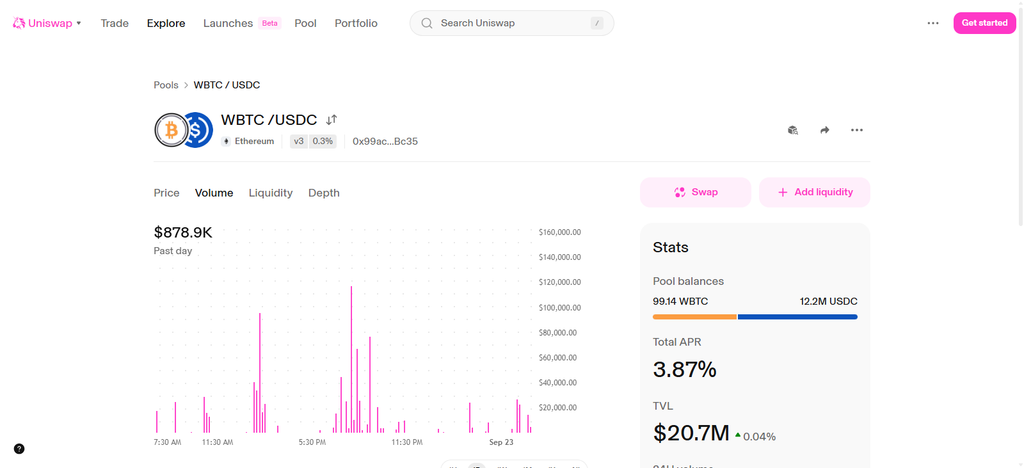Go to the Portfolio page

[x=356, y=23]
